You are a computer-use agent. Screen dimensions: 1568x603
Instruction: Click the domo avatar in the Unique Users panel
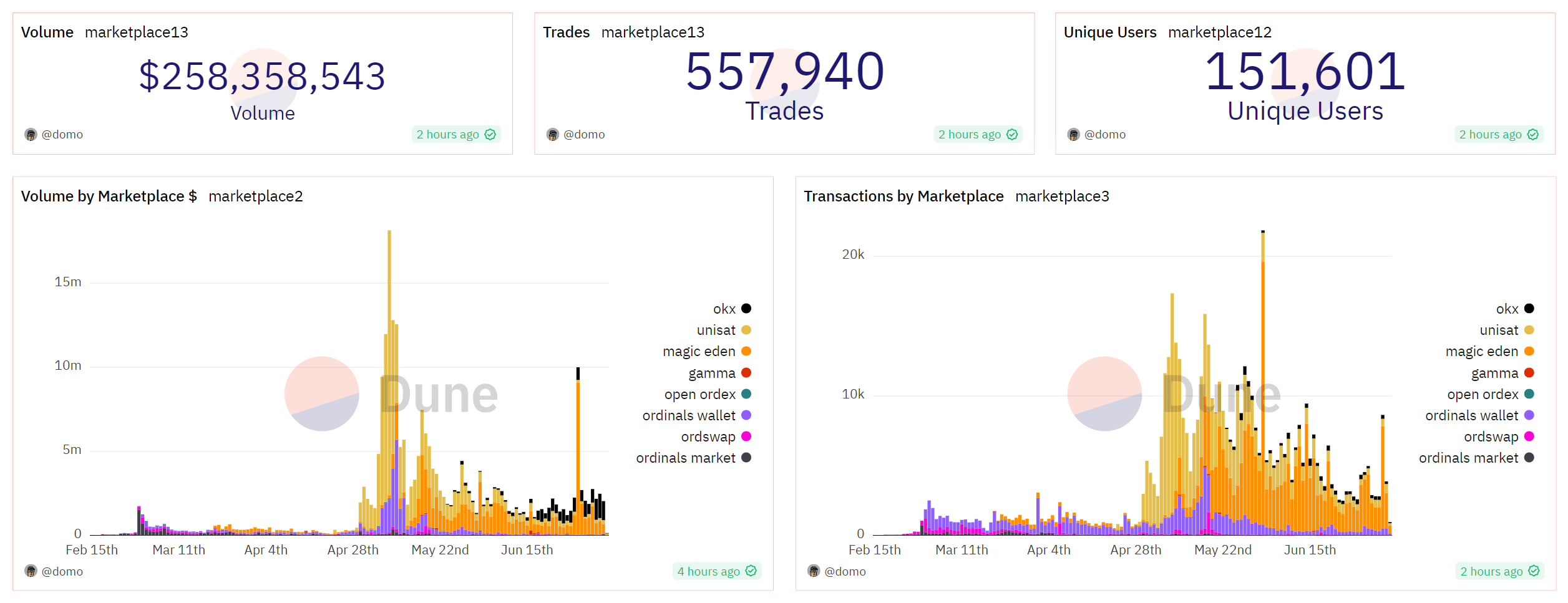click(x=1073, y=135)
